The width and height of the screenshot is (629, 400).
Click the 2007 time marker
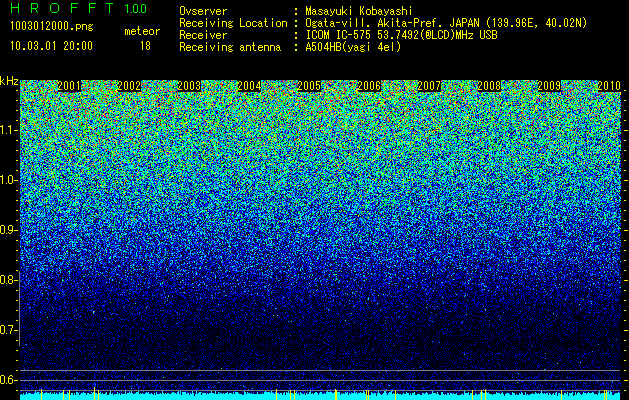[429, 86]
